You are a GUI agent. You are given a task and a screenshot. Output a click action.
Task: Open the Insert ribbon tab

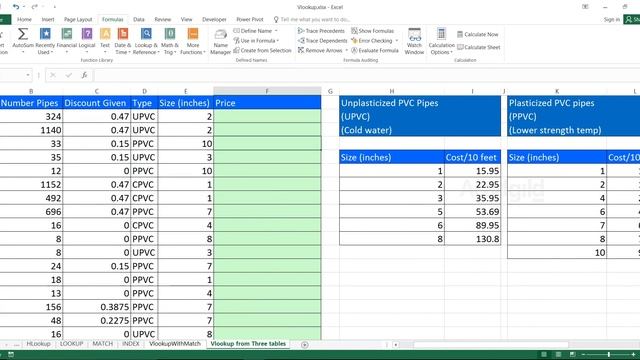[48, 19]
